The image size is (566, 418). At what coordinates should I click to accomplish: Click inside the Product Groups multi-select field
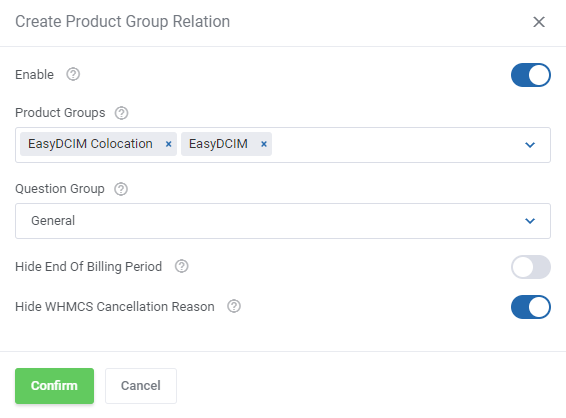click(x=283, y=145)
